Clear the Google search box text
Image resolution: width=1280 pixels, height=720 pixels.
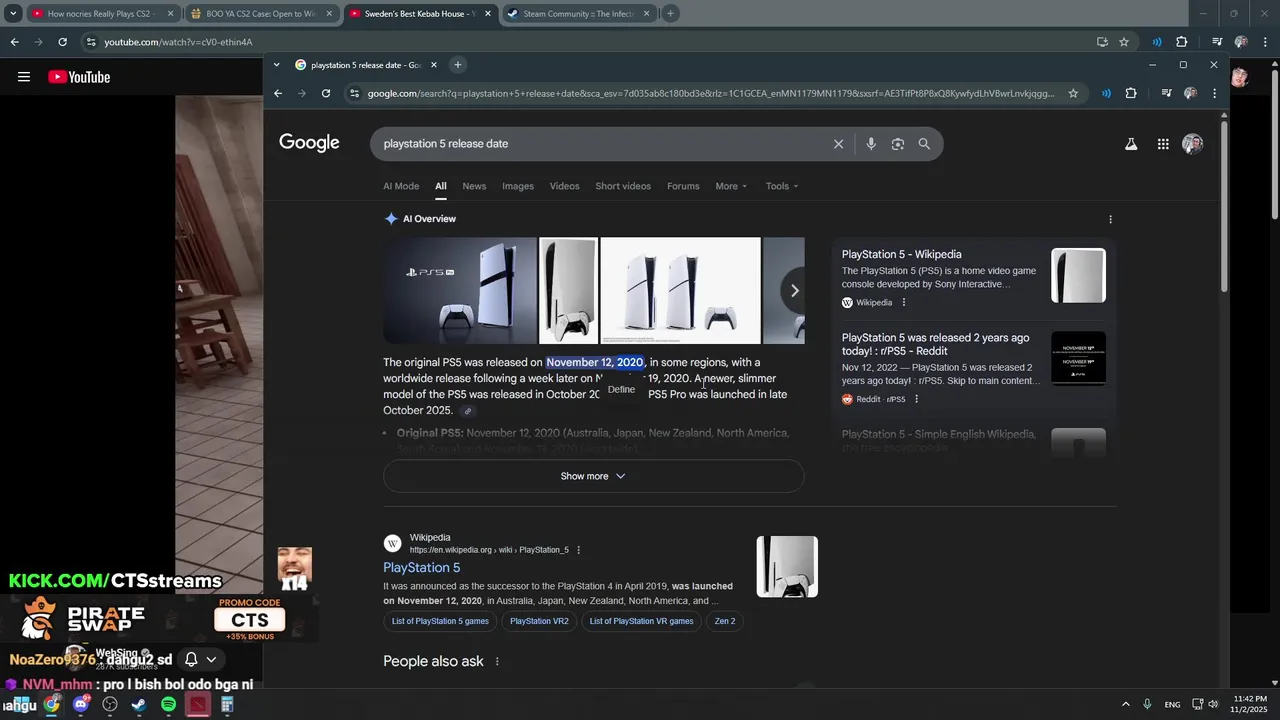[x=839, y=144]
